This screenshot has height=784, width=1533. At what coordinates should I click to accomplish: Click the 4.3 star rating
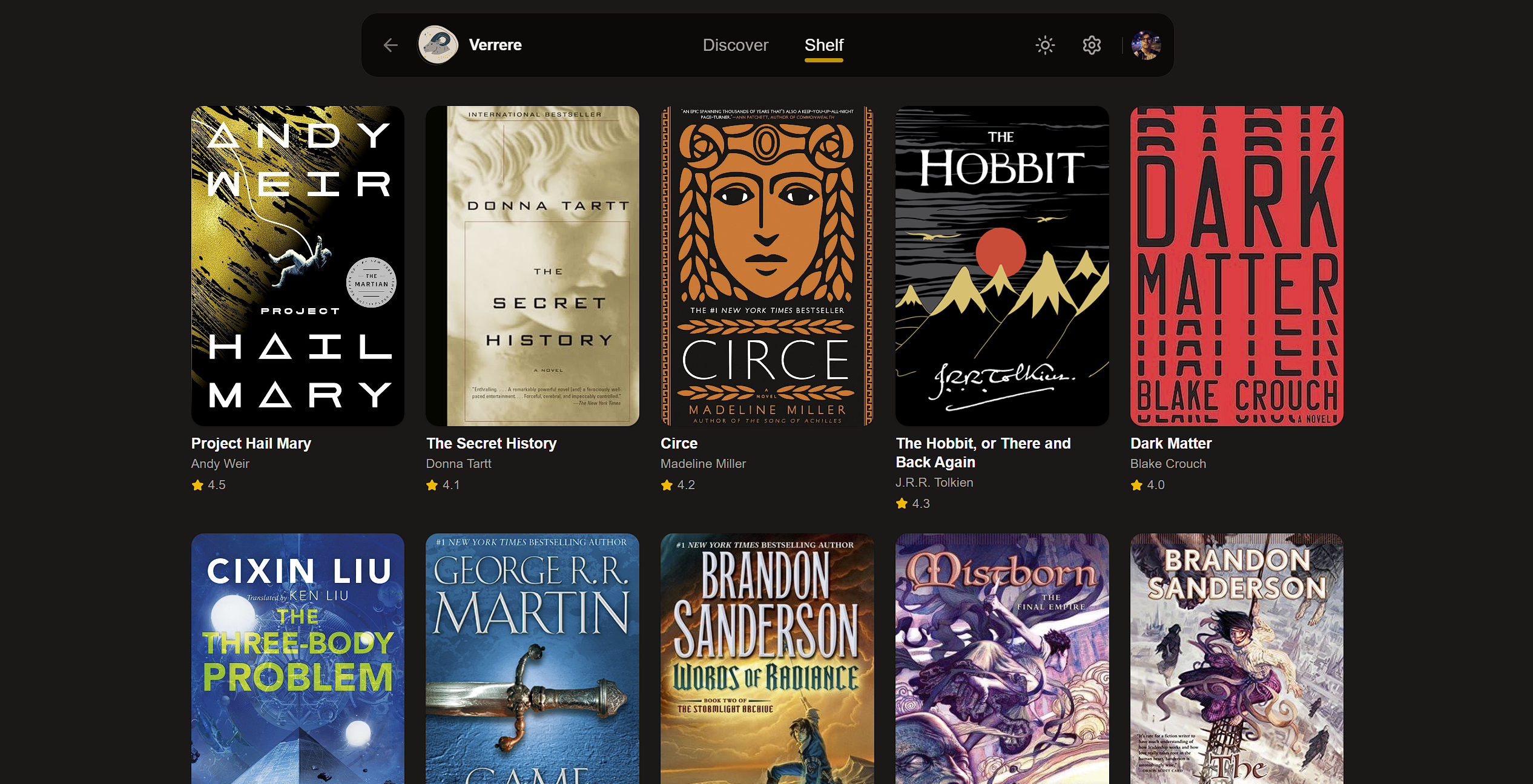913,504
